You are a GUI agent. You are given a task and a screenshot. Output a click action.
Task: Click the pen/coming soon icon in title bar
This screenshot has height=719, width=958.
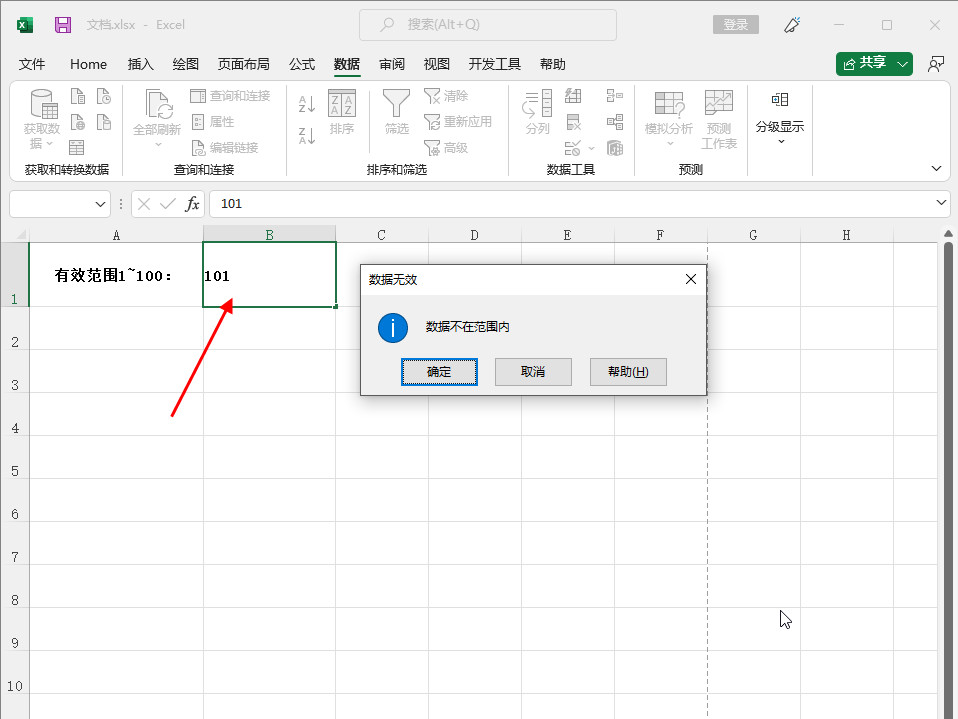click(792, 24)
